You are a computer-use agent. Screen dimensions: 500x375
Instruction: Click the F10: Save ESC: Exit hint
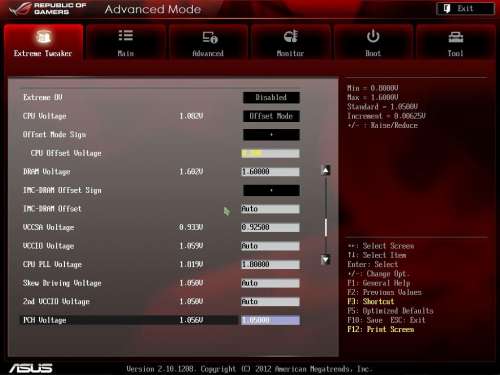[386, 320]
